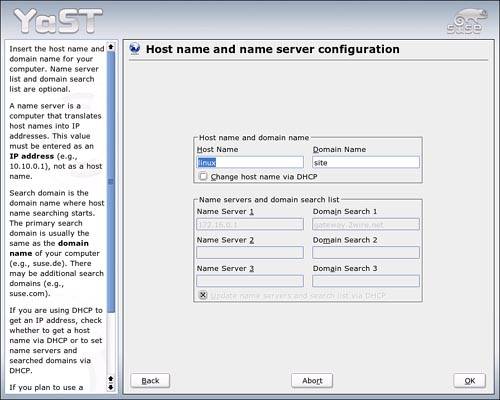Enable Change host name via DHCP
Viewport: 500px width, 400px height.
click(x=203, y=176)
